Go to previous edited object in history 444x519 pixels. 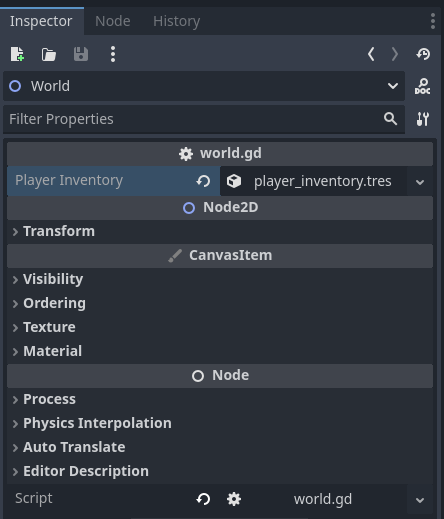pyautogui.click(x=371, y=54)
